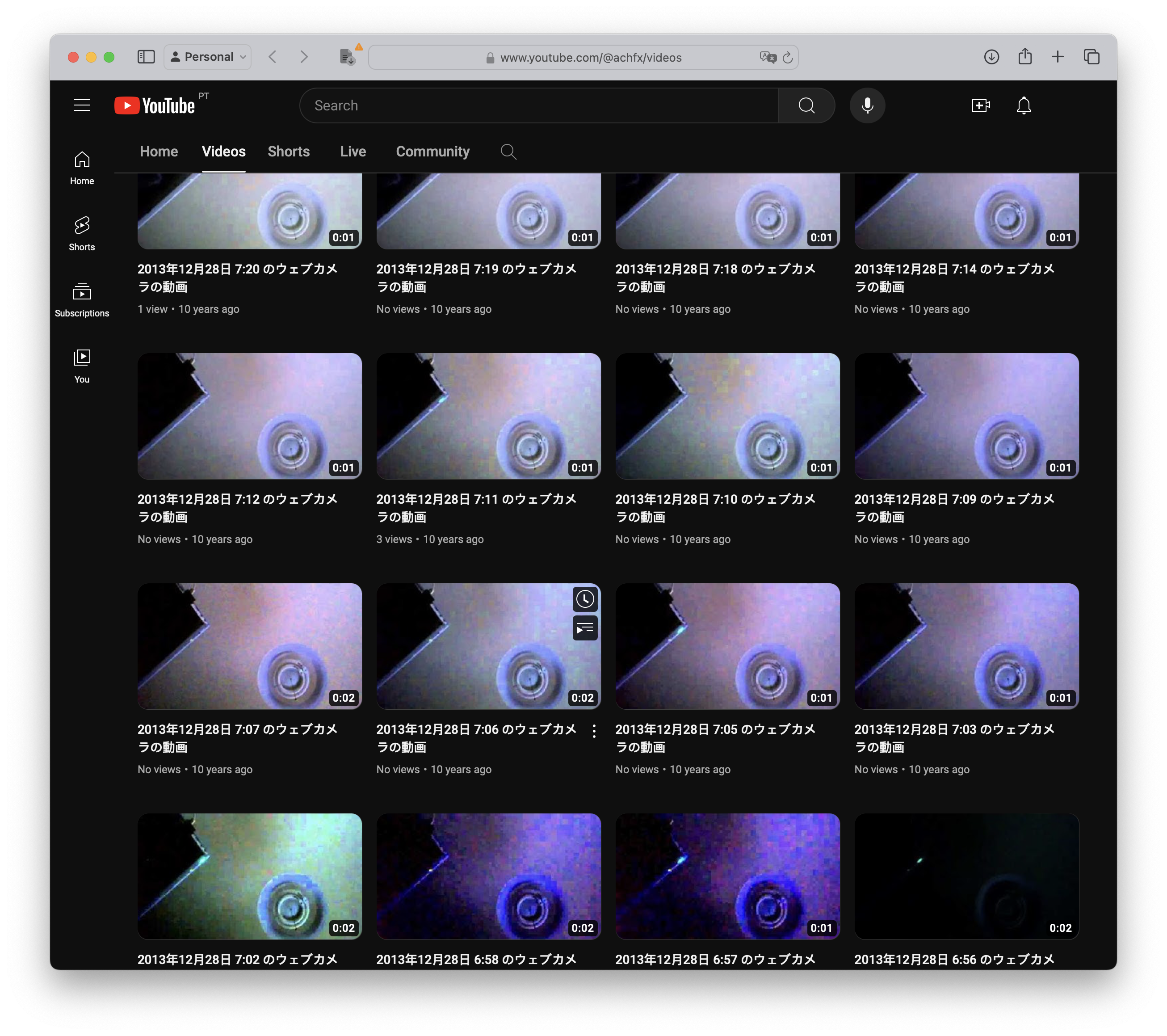Click the voice search microphone icon

pyautogui.click(x=867, y=105)
